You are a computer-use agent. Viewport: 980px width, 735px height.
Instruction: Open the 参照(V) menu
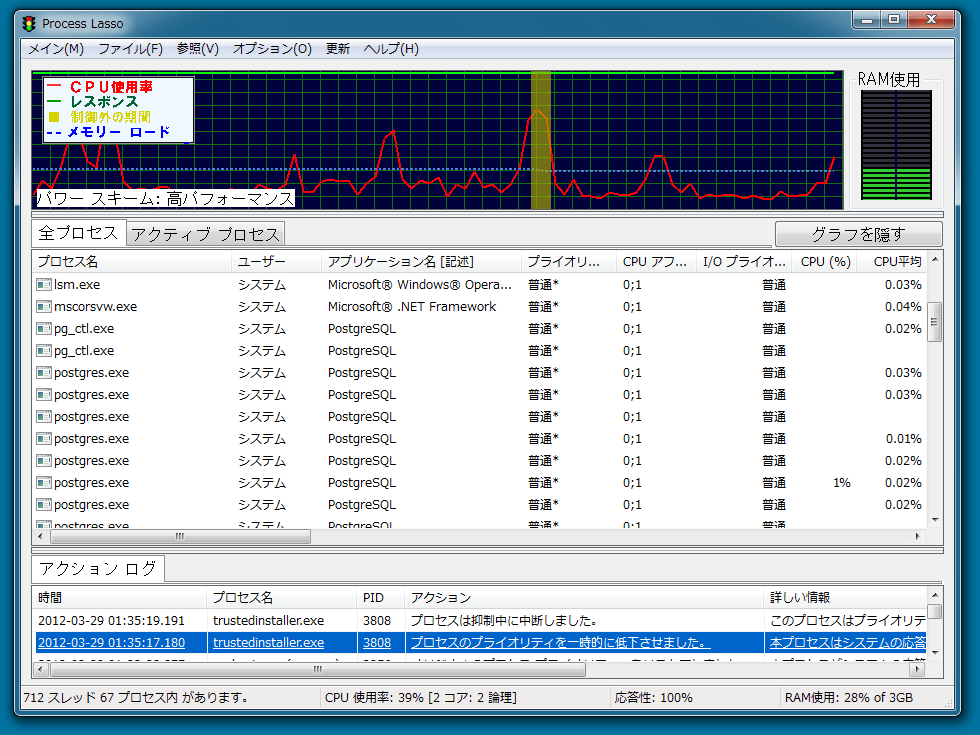click(198, 49)
